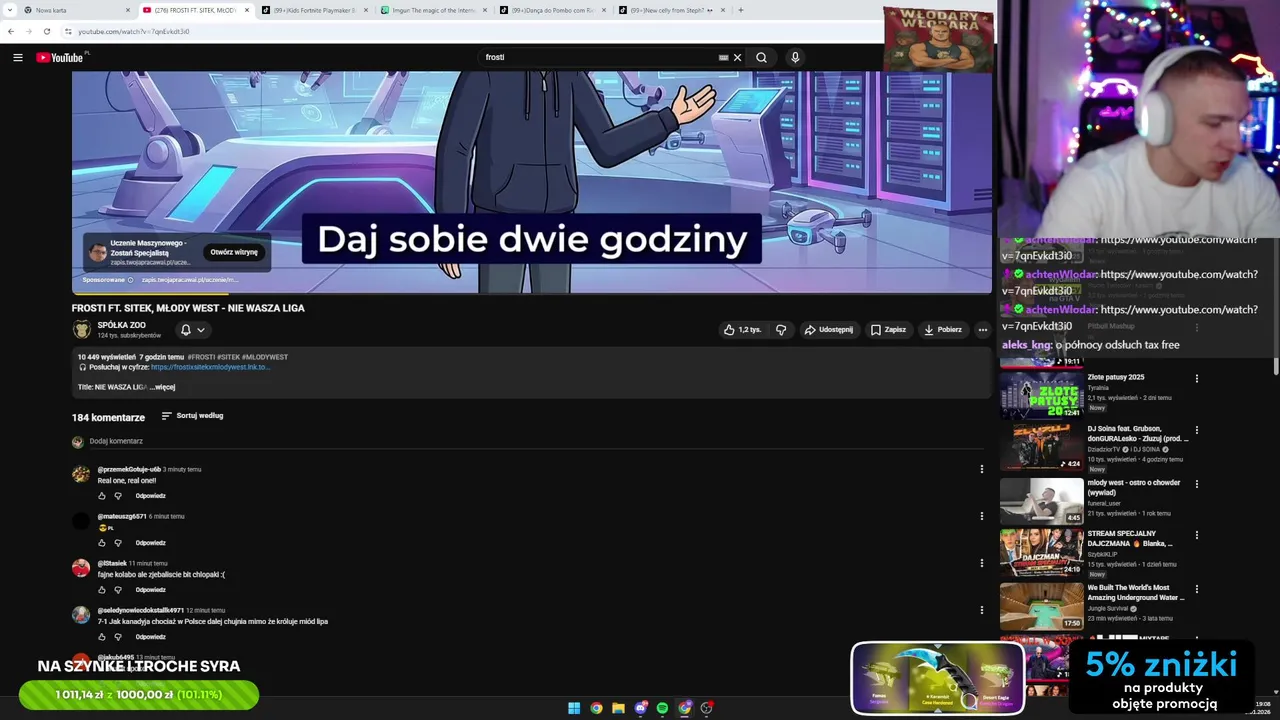Clear the search text with the X icon
Viewport: 1280px width, 720px height.
[x=738, y=57]
